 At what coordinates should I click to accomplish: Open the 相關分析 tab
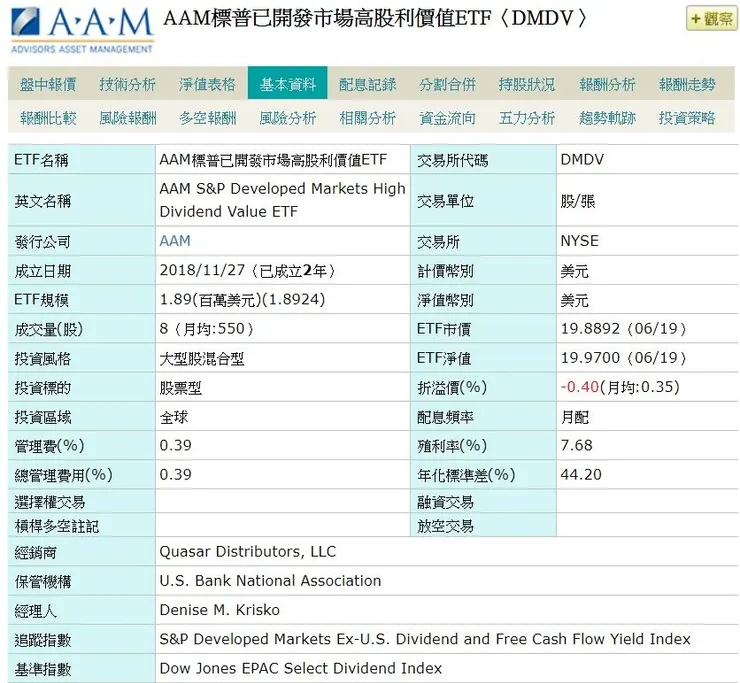pyautogui.click(x=367, y=118)
